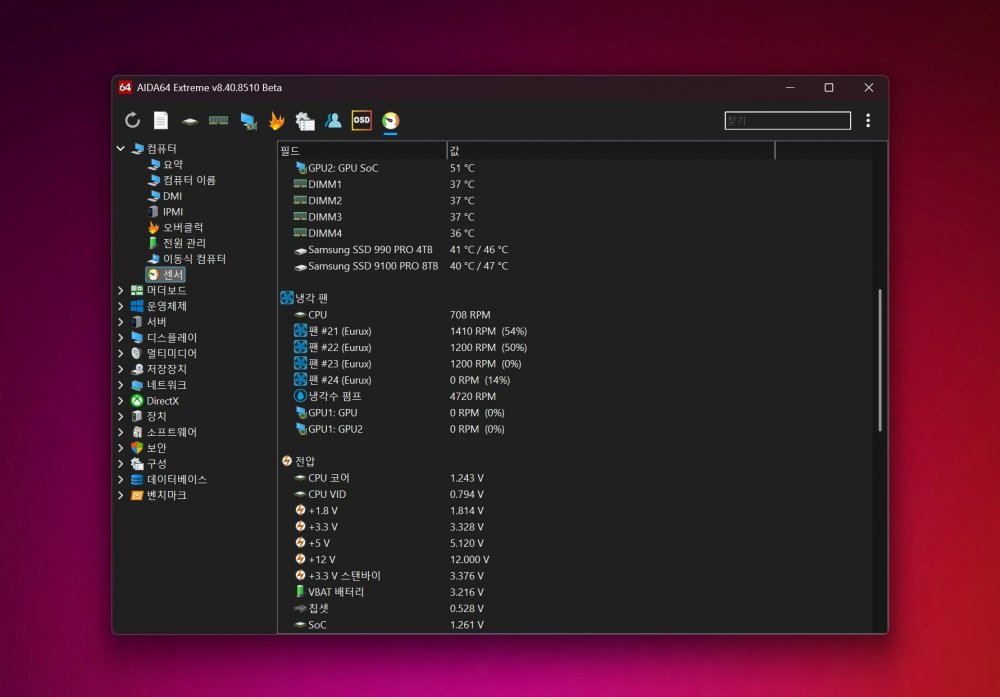This screenshot has height=697, width=1000.
Task: Expand the 저장장치 node chevron
Action: coord(121,369)
